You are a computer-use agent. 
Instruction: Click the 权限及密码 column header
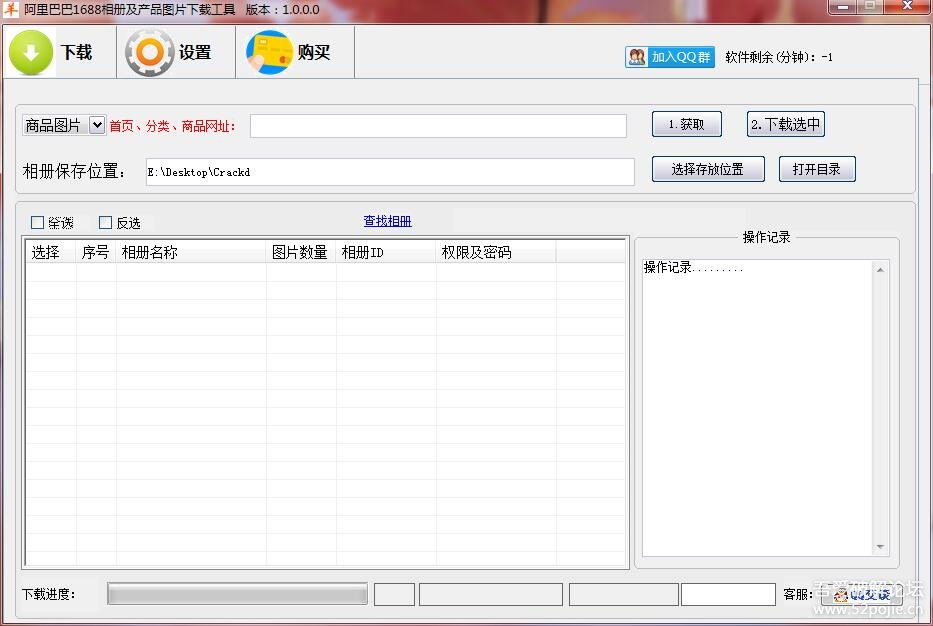tap(496, 252)
